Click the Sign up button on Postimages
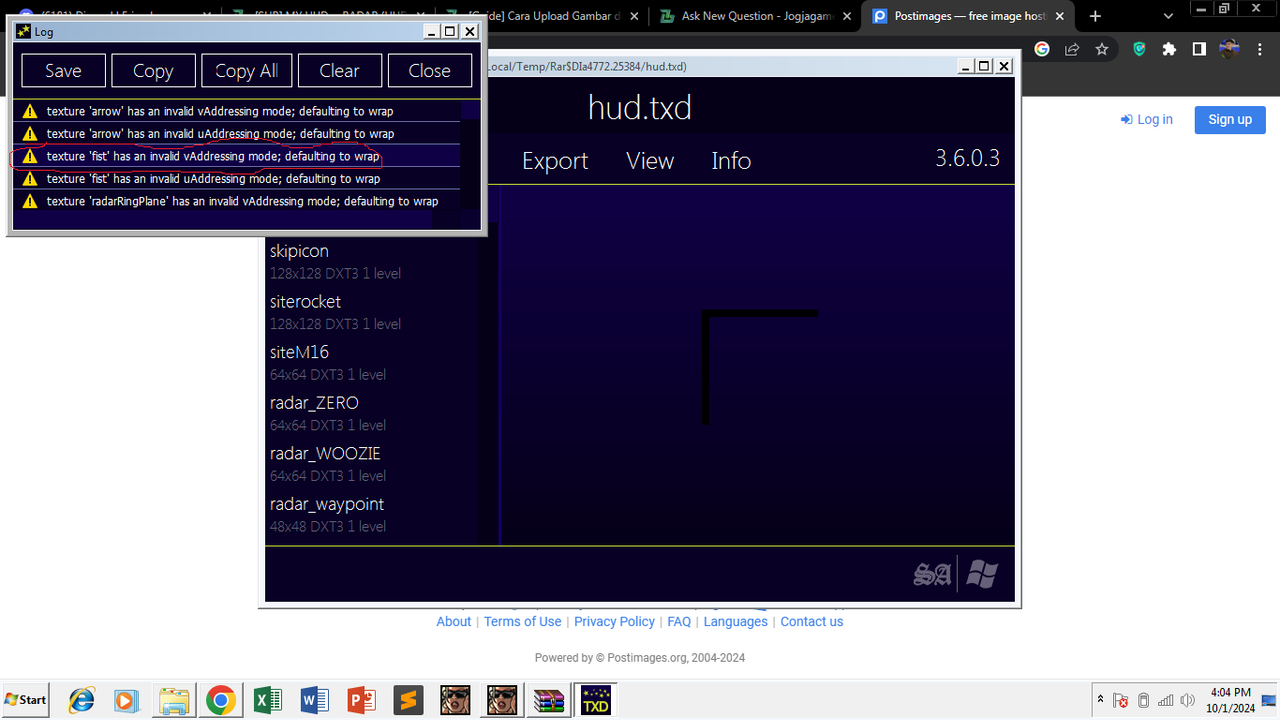 pos(1229,119)
